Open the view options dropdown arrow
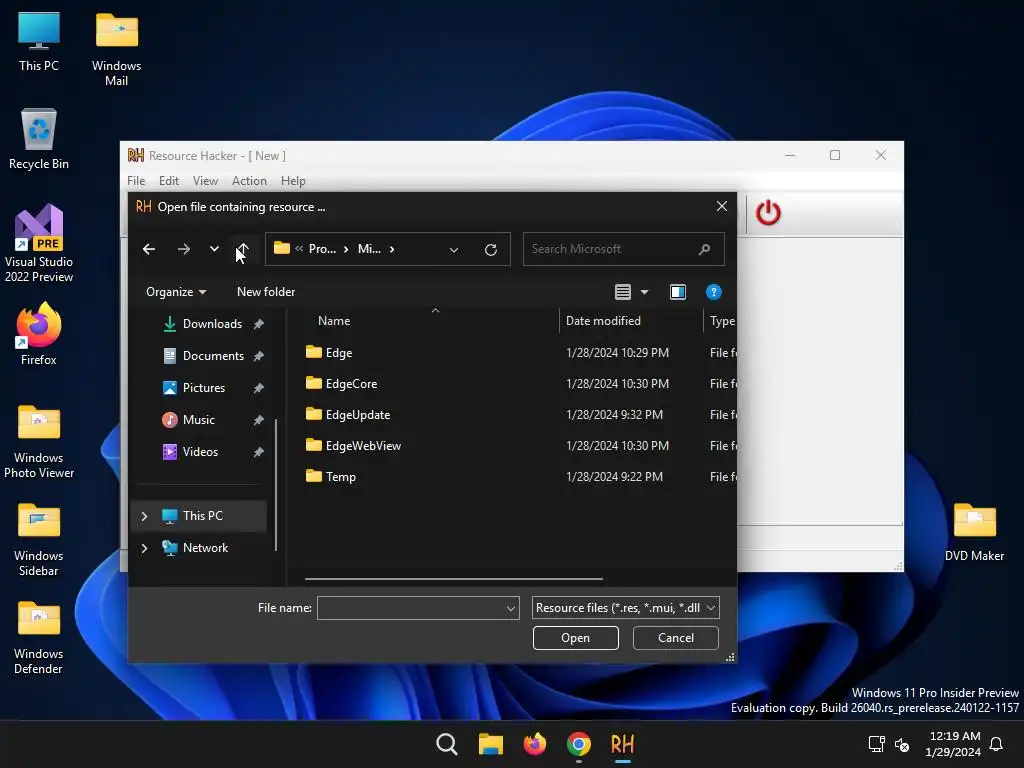 [x=645, y=292]
